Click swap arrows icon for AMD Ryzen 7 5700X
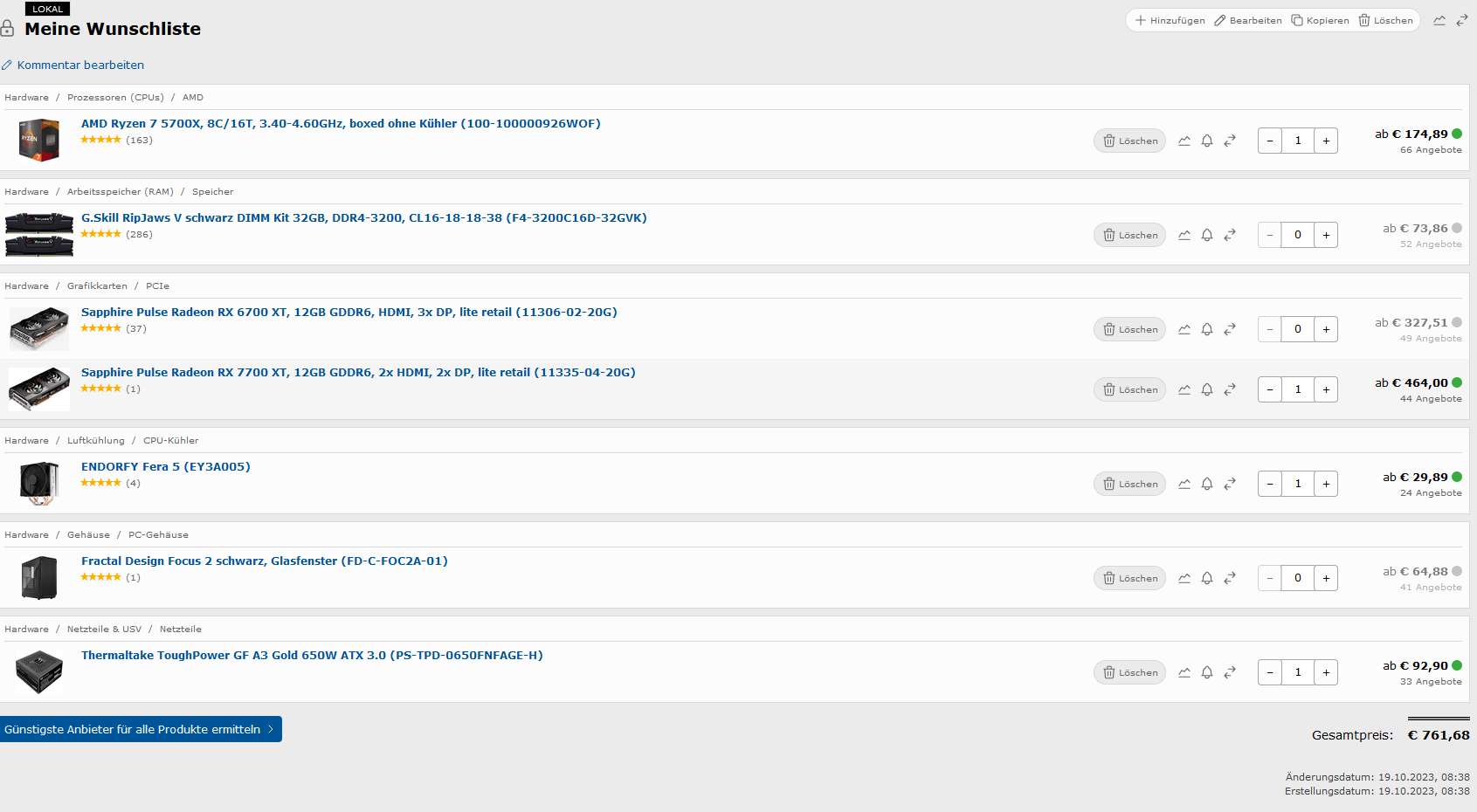The height and width of the screenshot is (812, 1477). pyautogui.click(x=1230, y=141)
